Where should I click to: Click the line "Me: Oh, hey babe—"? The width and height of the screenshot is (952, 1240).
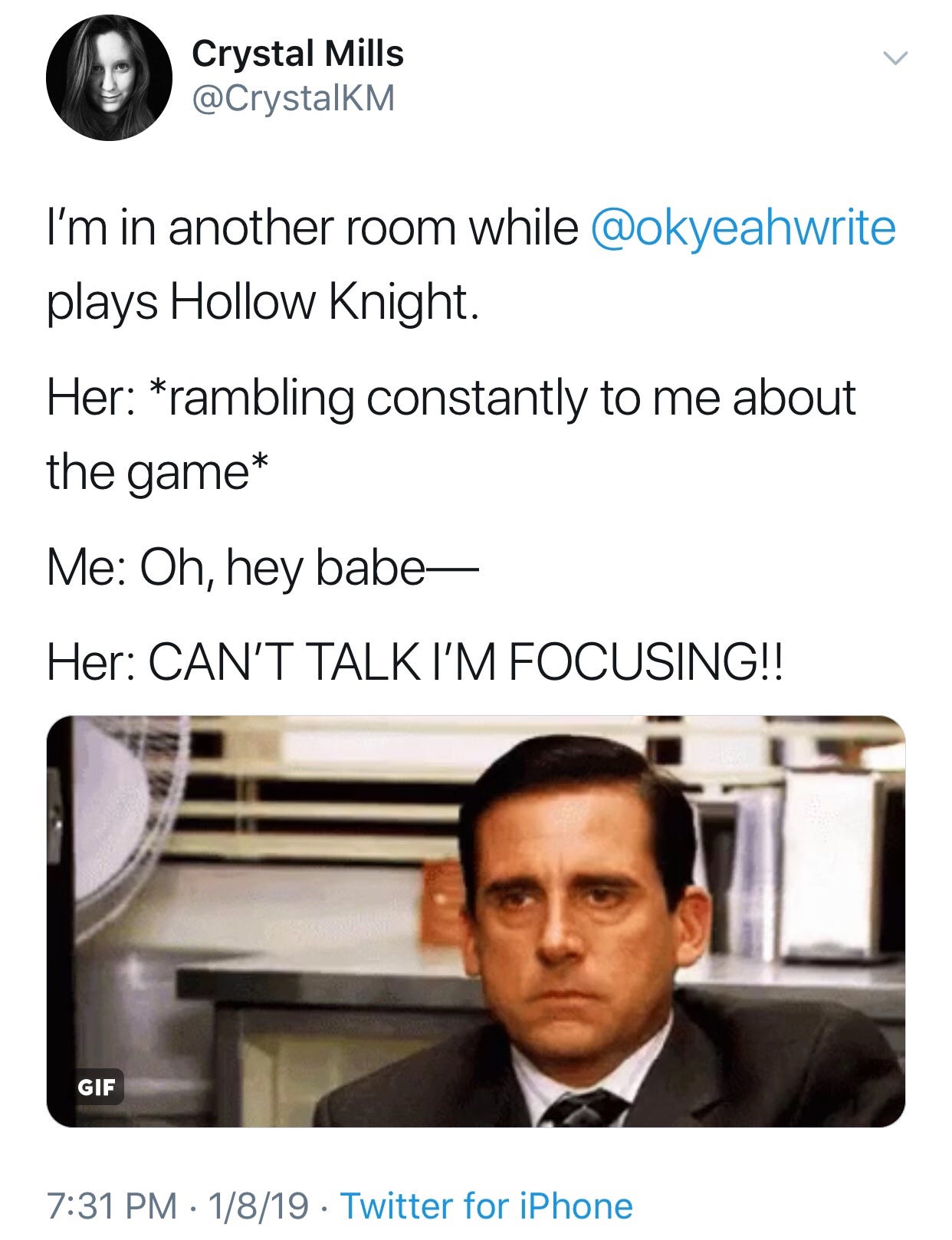coord(263,569)
